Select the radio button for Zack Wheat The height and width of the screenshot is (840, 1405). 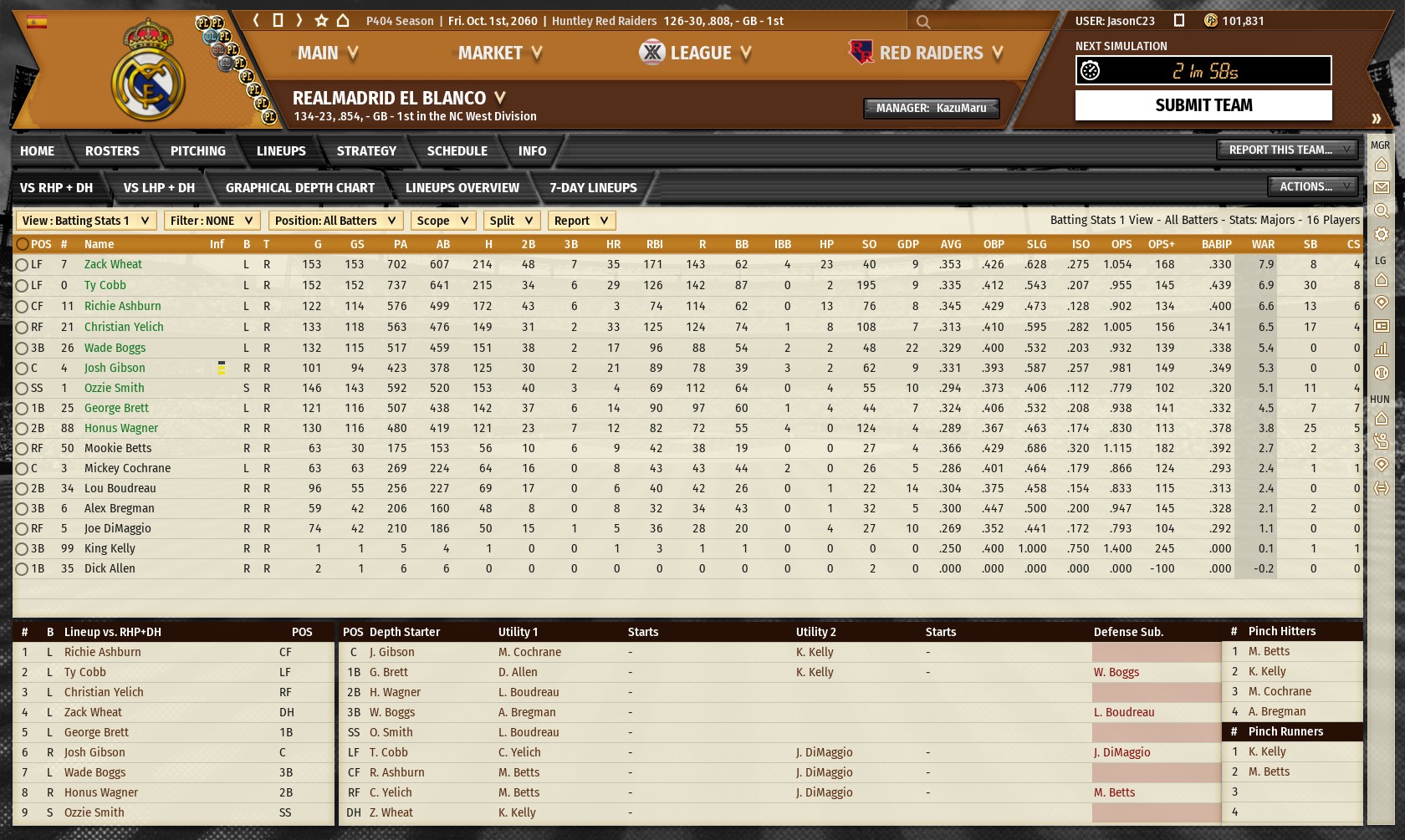(x=22, y=264)
